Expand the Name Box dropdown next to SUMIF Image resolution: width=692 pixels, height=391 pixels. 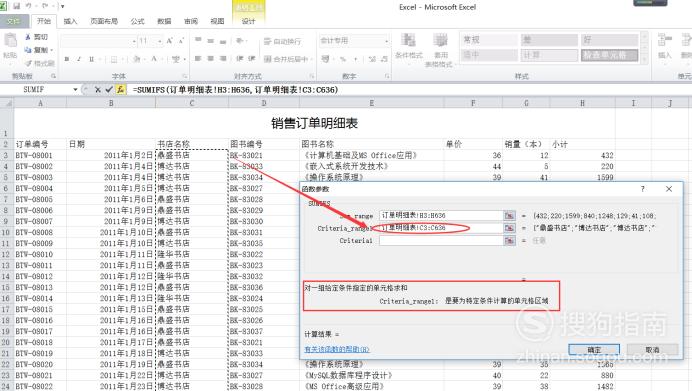pos(75,90)
